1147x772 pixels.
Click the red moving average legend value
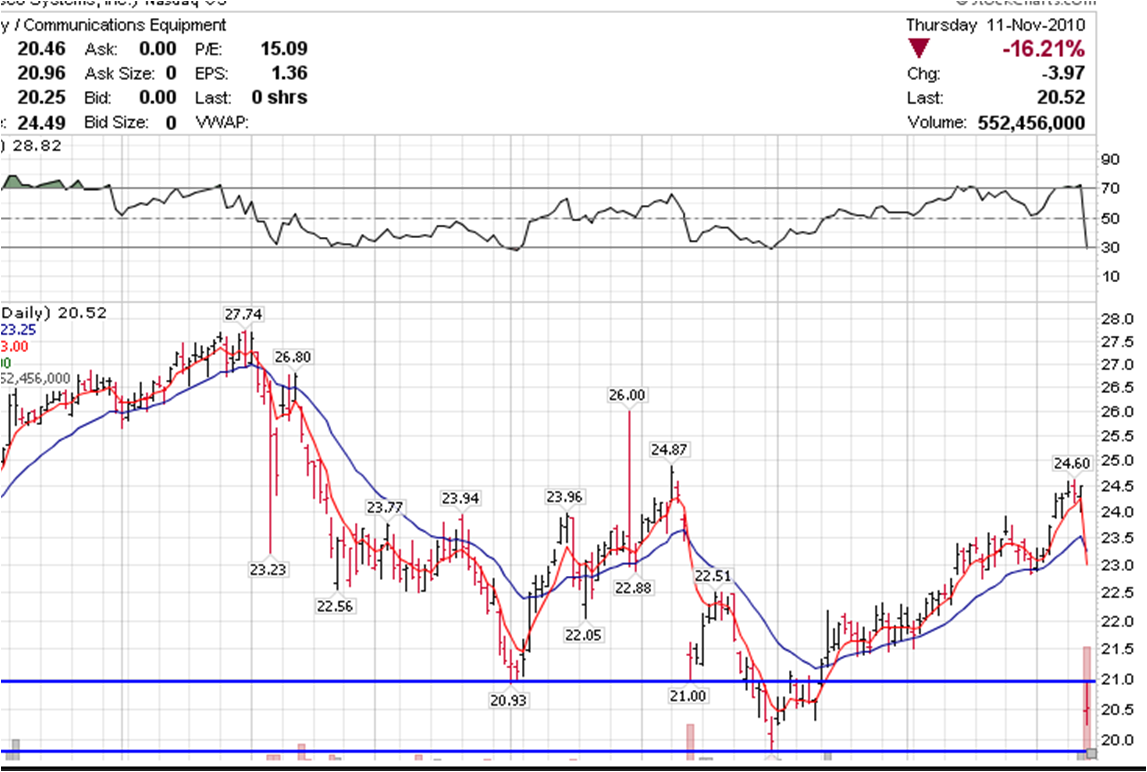click(15, 347)
